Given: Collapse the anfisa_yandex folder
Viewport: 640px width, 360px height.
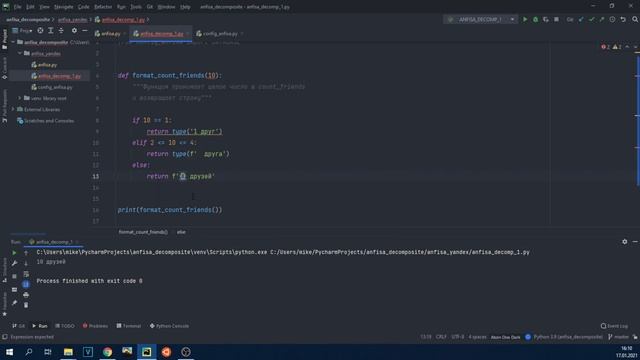Looking at the screenshot, I should [x=20, y=53].
